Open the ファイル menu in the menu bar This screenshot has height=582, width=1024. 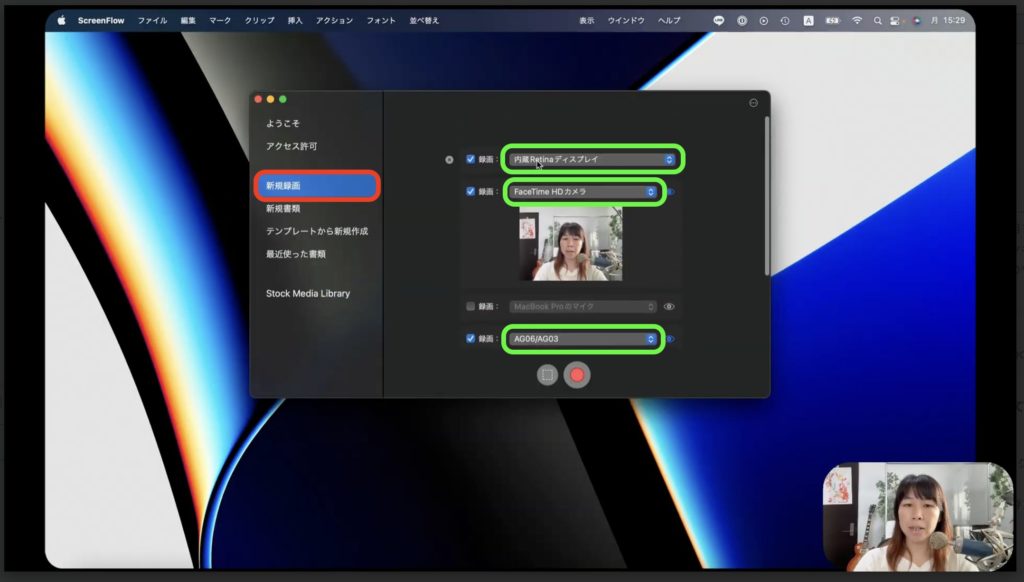(x=152, y=20)
